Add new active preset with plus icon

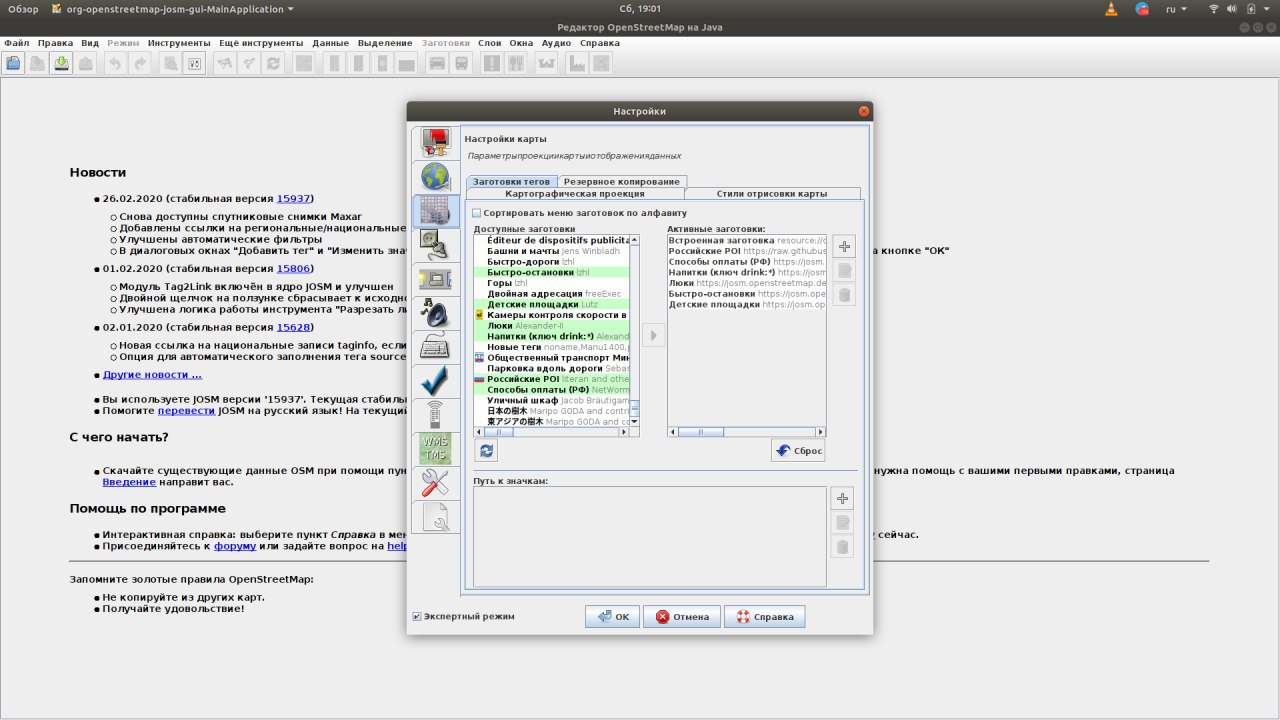point(843,246)
